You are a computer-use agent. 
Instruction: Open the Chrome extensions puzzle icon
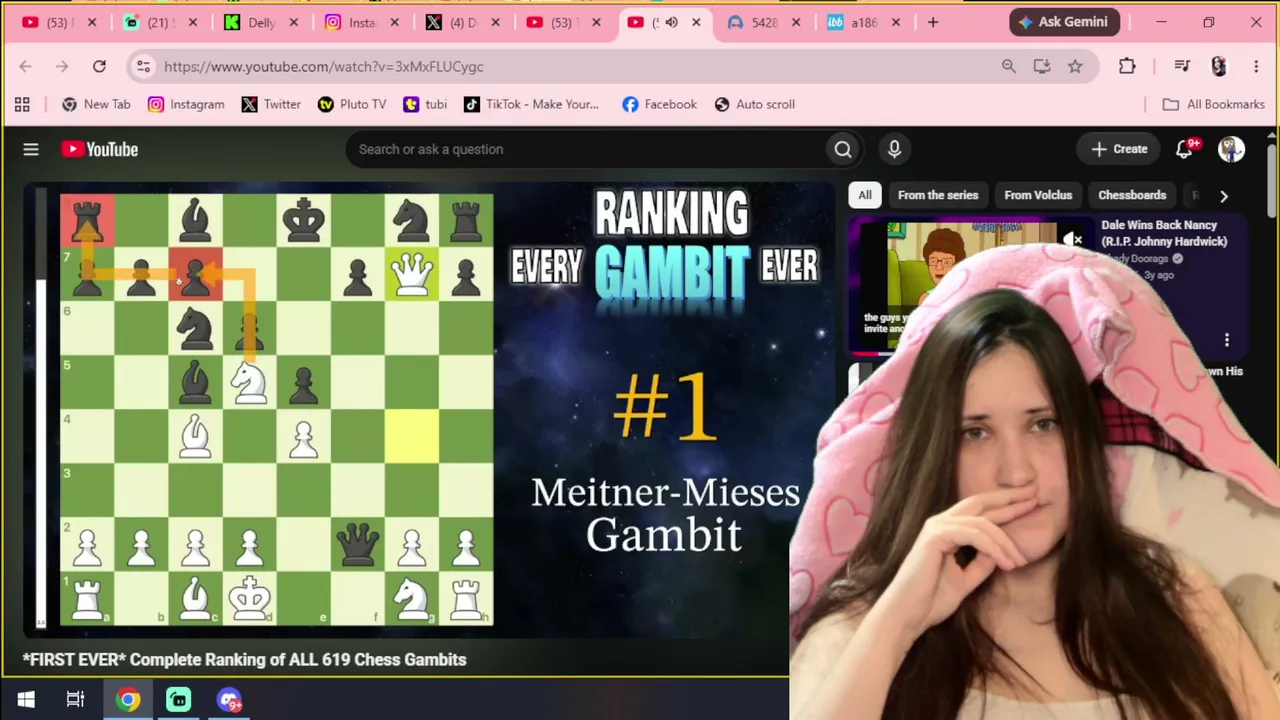1127,66
